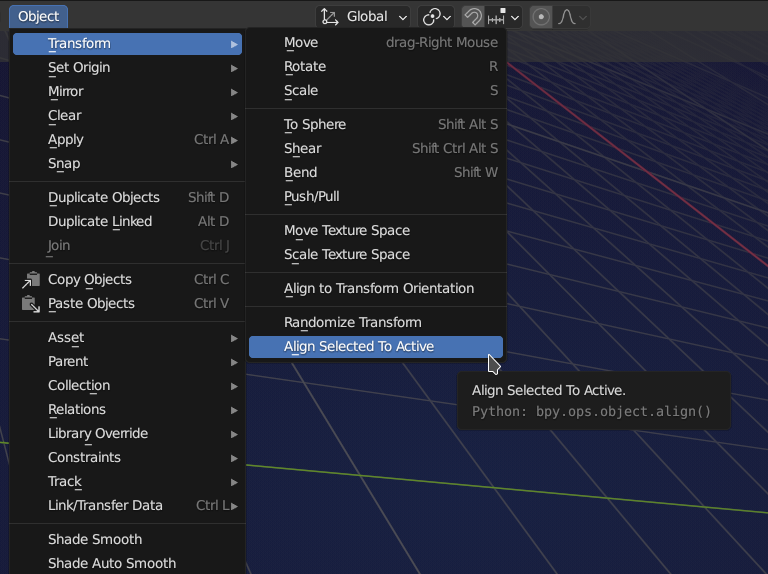Expand the Asset submenu
This screenshot has width=768, height=574.
(x=127, y=337)
